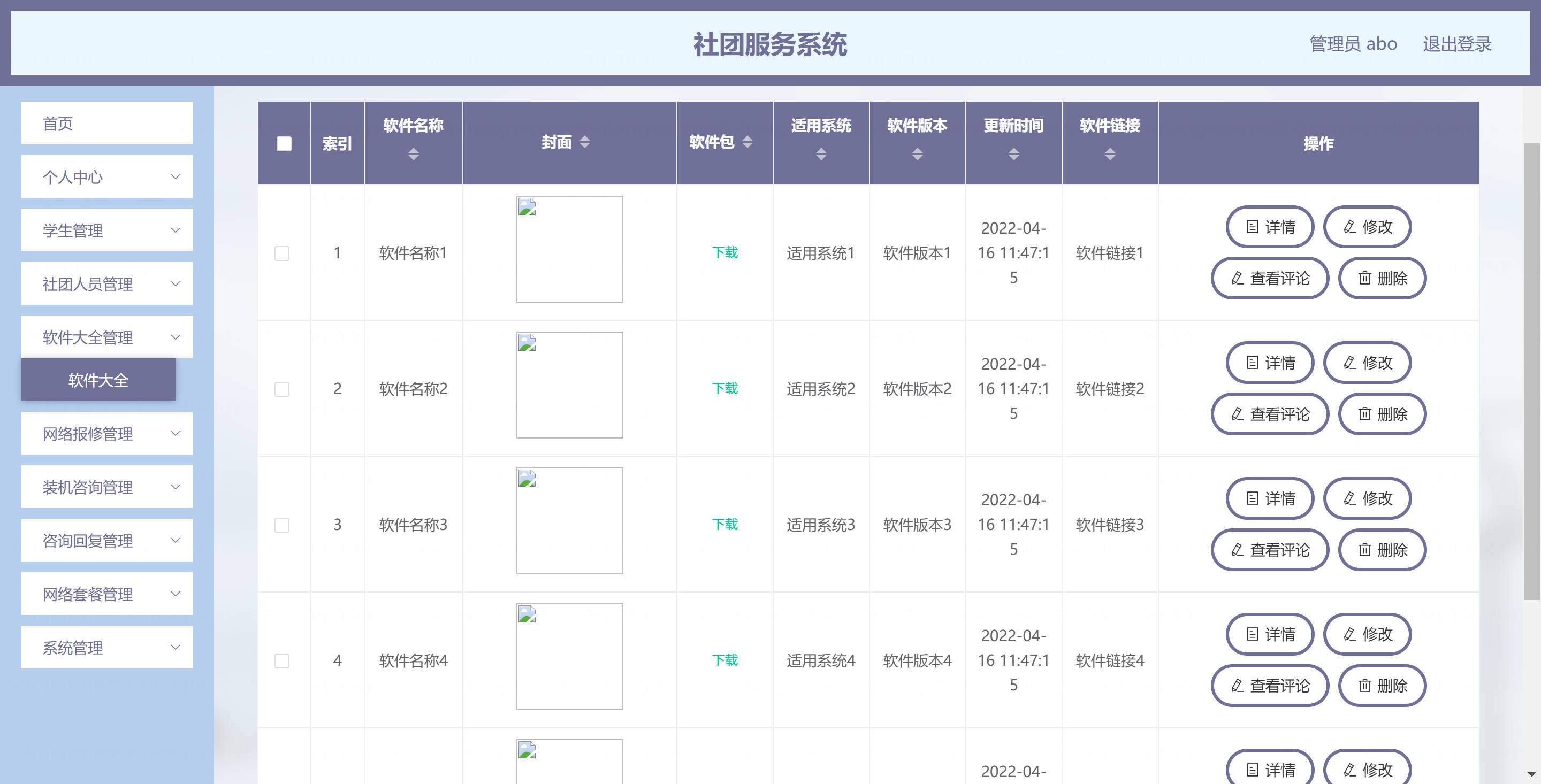The width and height of the screenshot is (1541, 784).
Task: Toggle the select-all checkbox in table header
Action: click(284, 143)
